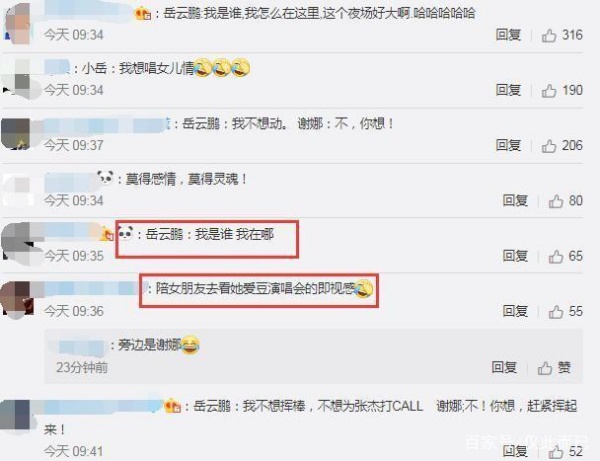
Task: Click 回复 on the 09:36 comment
Action: click(x=515, y=311)
